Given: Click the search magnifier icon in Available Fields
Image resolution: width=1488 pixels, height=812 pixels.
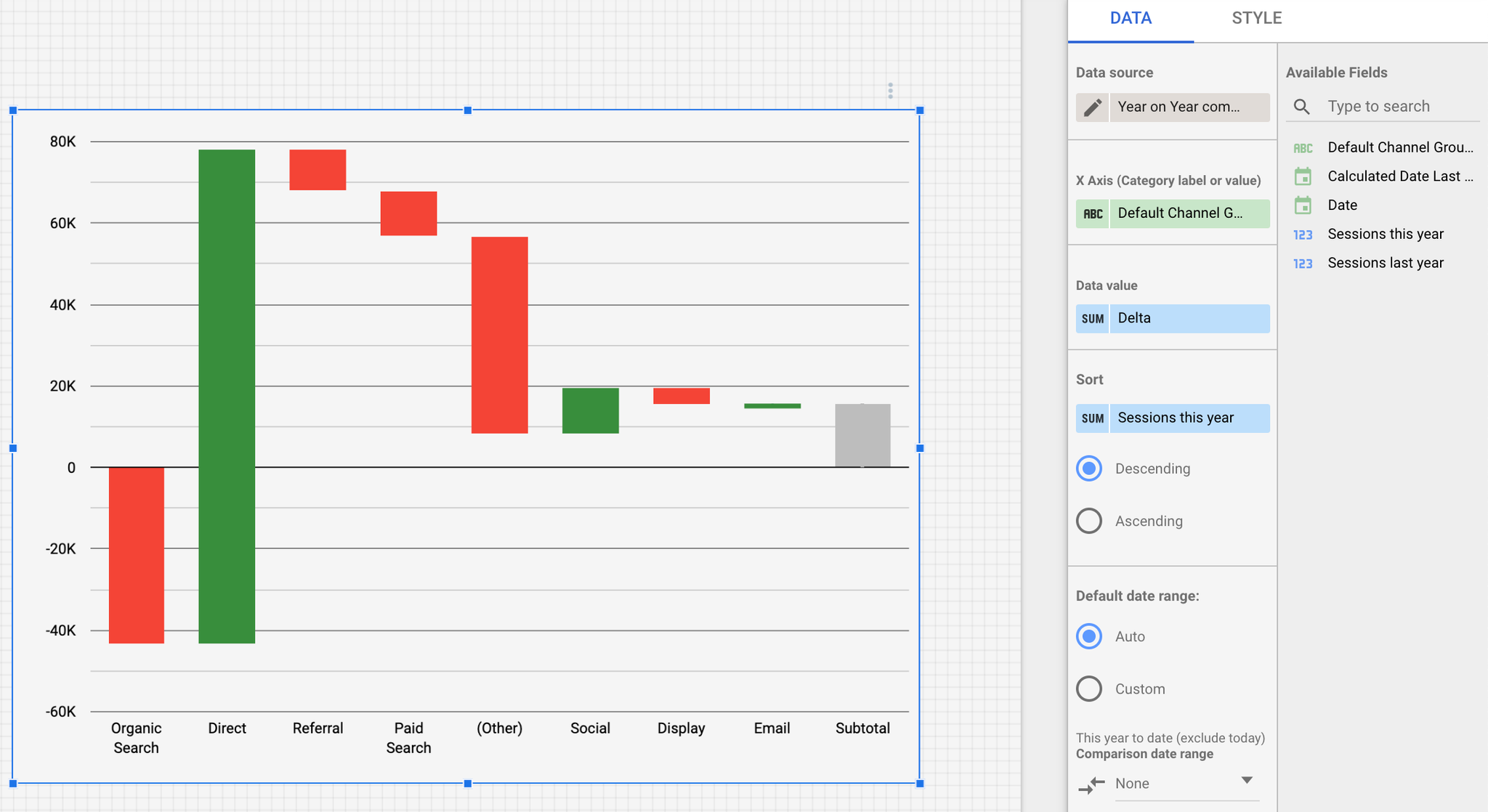Looking at the screenshot, I should click(x=1301, y=107).
